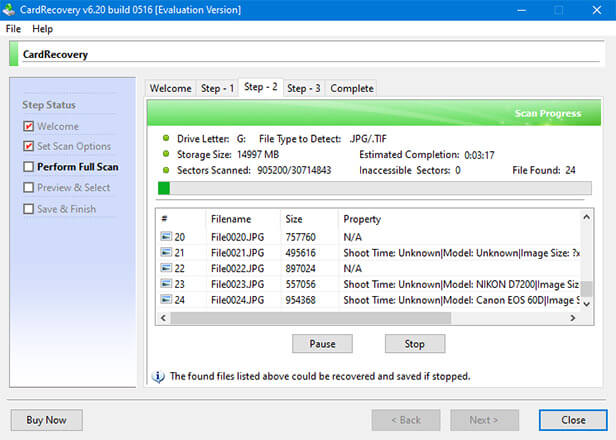Stop the scan with the Stop button
This screenshot has width=616, height=440.
(415, 344)
